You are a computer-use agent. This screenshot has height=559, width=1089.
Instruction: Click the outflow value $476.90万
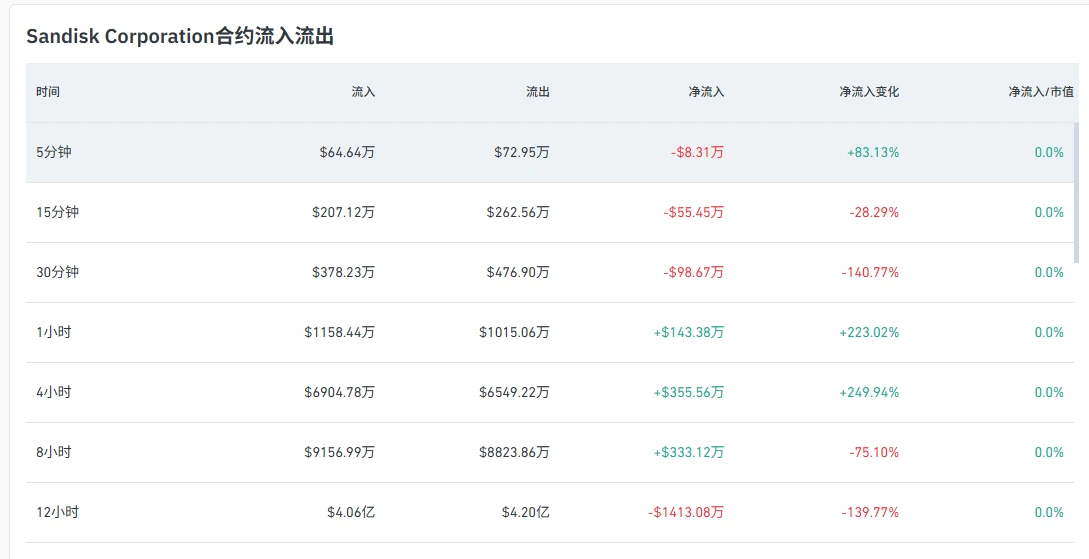[518, 272]
